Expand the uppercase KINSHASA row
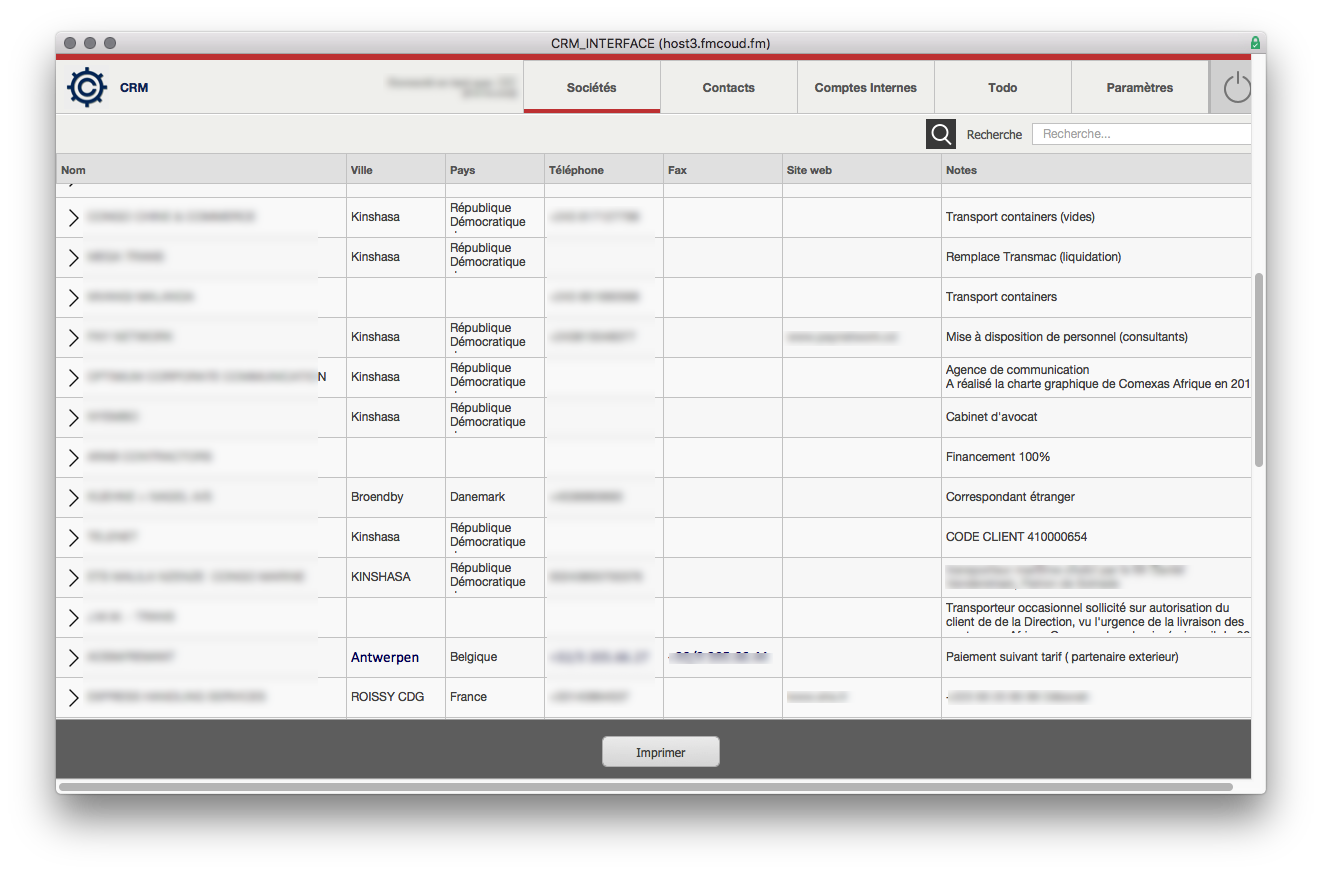This screenshot has height=874, width=1322. pyautogui.click(x=73, y=577)
